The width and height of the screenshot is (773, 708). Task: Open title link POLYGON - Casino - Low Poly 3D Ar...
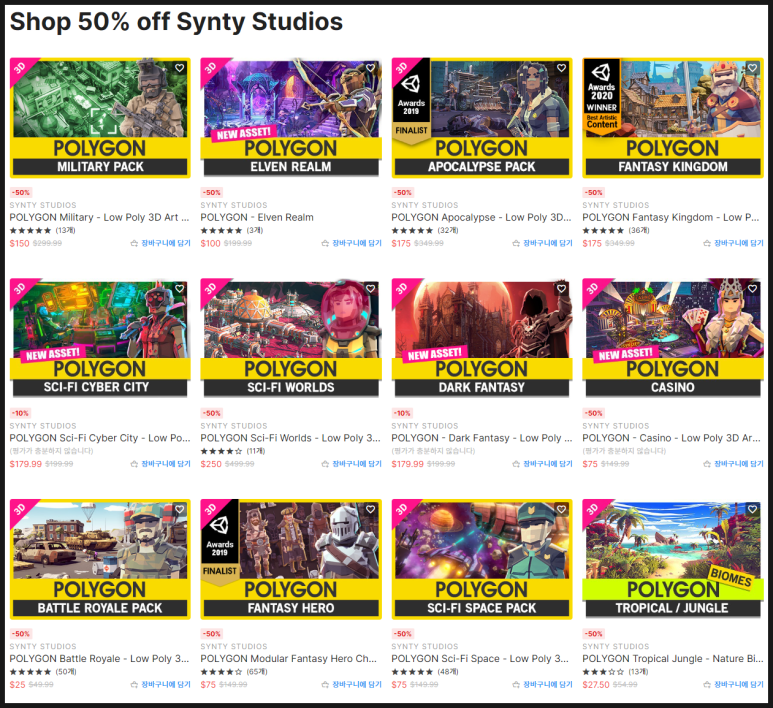pos(671,438)
